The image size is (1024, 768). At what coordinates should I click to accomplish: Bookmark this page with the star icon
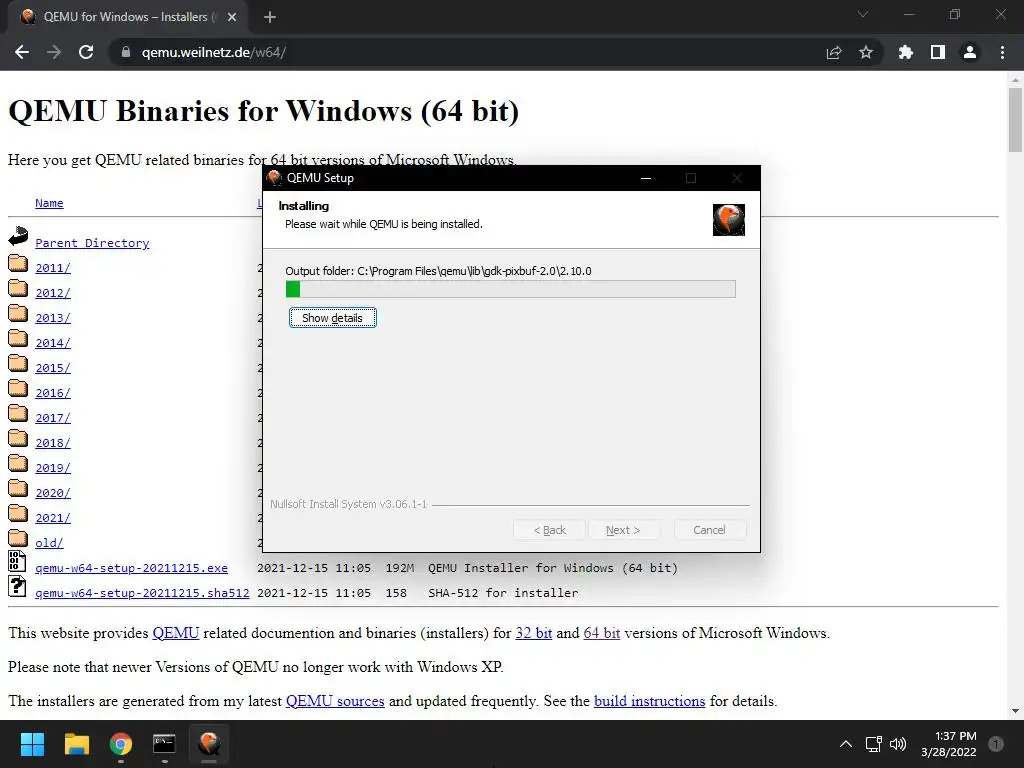tap(866, 52)
